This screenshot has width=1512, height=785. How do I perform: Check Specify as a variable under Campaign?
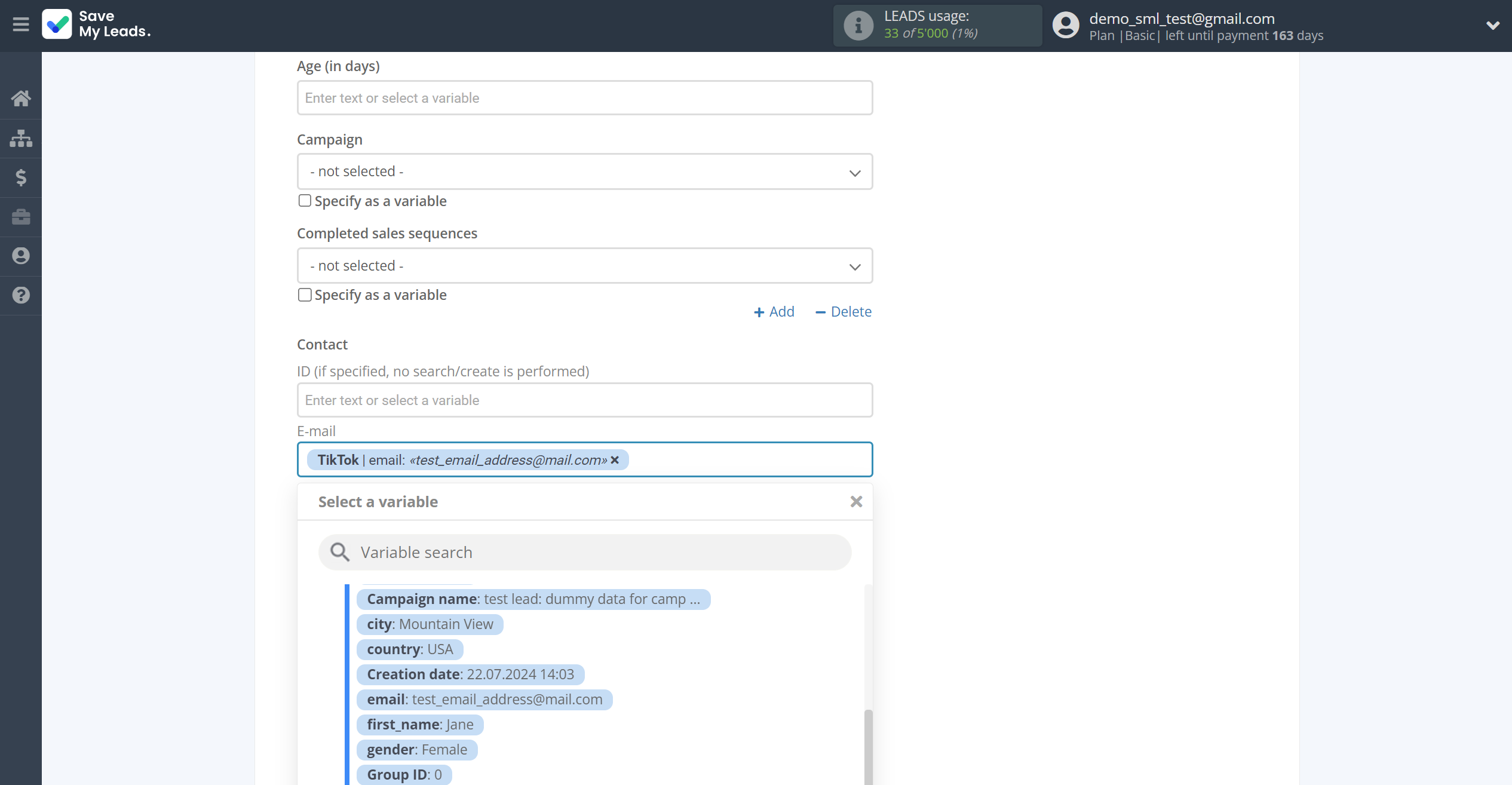point(305,201)
